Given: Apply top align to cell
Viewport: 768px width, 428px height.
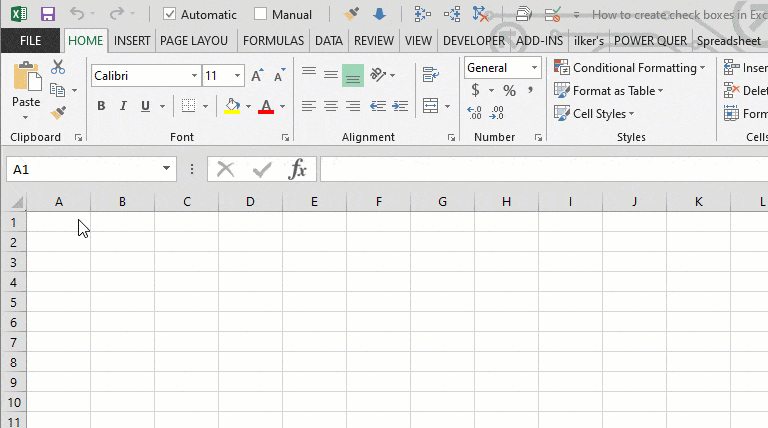Looking at the screenshot, I should [x=309, y=72].
